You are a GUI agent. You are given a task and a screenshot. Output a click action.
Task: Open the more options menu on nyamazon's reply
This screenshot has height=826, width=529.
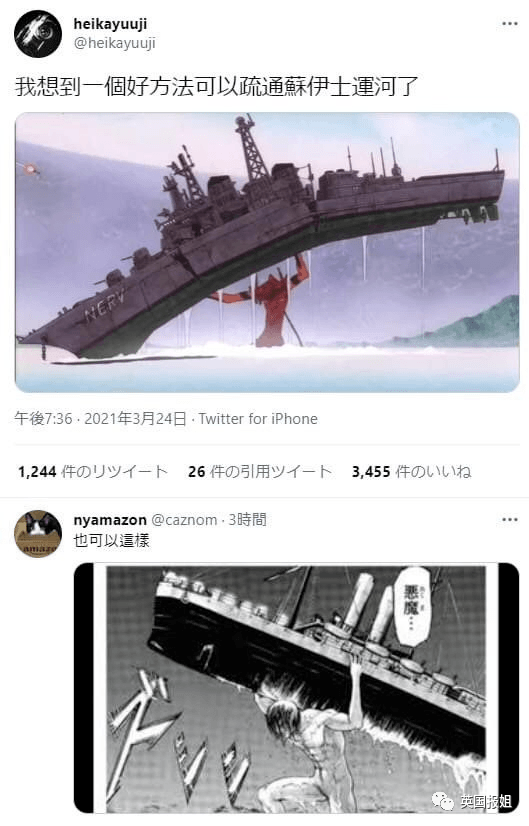tap(510, 520)
